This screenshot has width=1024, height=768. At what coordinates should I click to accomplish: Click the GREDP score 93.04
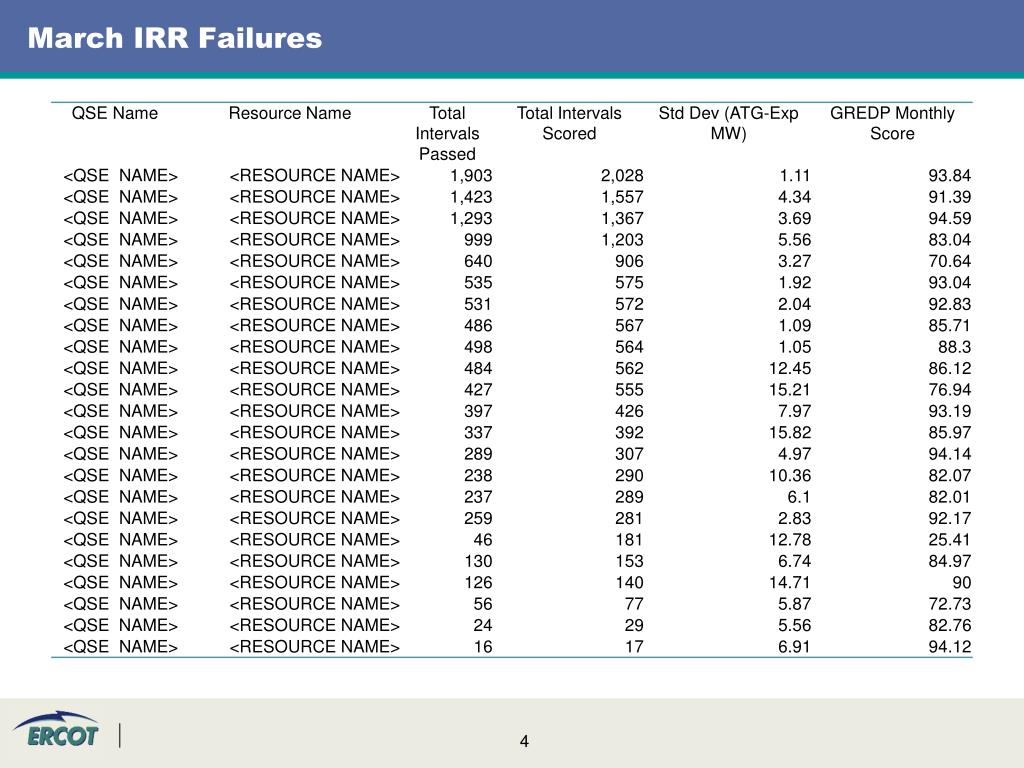pos(950,283)
